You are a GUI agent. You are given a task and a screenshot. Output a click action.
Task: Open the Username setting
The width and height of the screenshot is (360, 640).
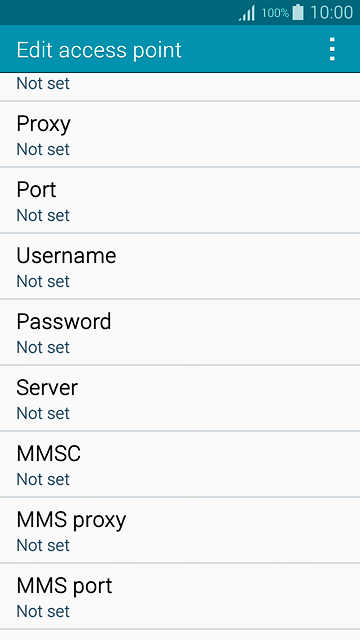pyautogui.click(x=180, y=267)
